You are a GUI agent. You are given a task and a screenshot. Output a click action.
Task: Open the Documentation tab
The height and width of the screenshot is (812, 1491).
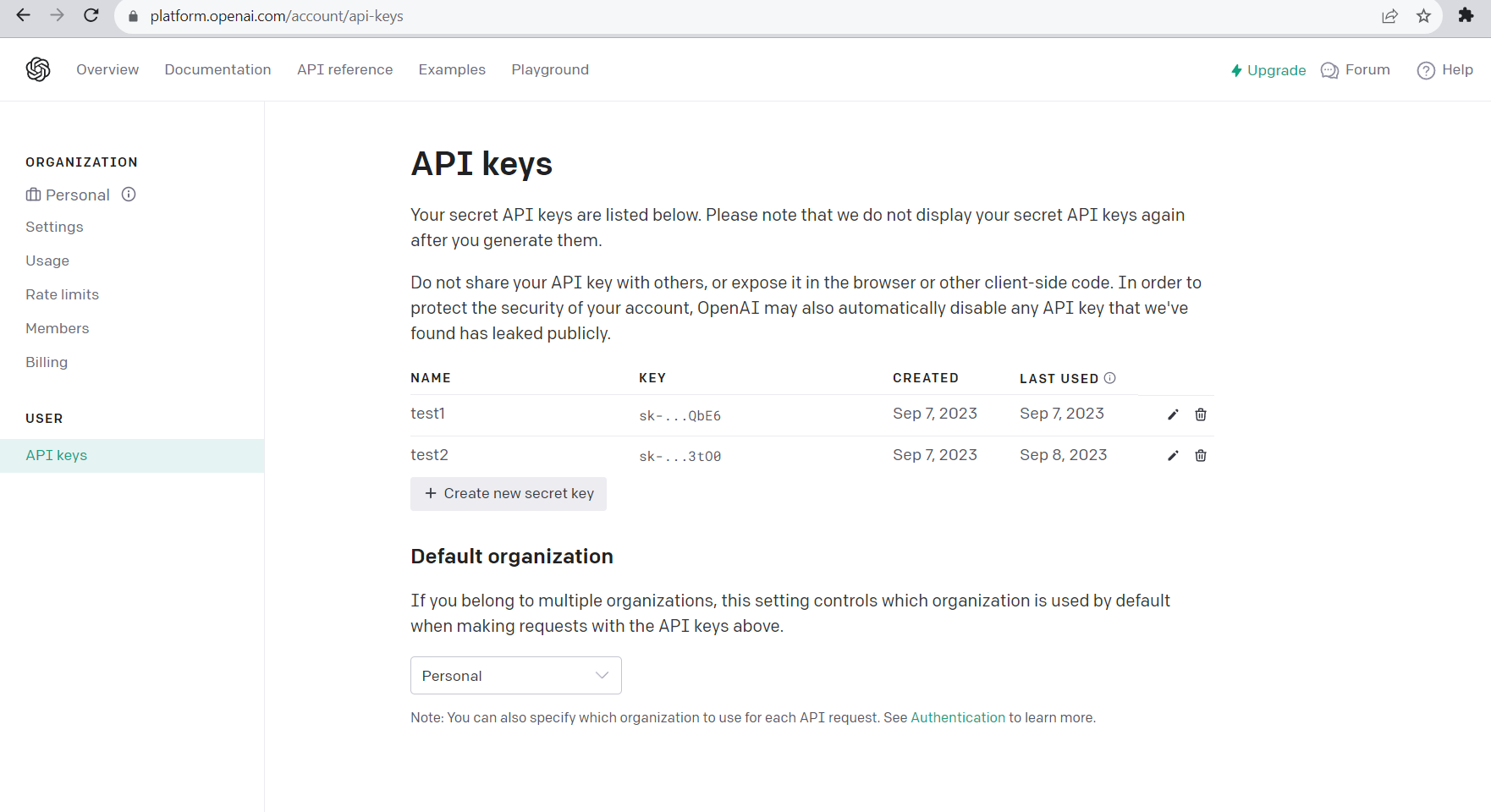coord(217,69)
